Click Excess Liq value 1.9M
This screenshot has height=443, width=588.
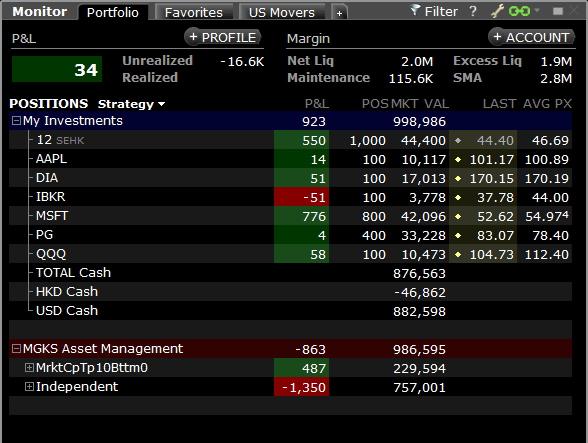click(x=556, y=62)
